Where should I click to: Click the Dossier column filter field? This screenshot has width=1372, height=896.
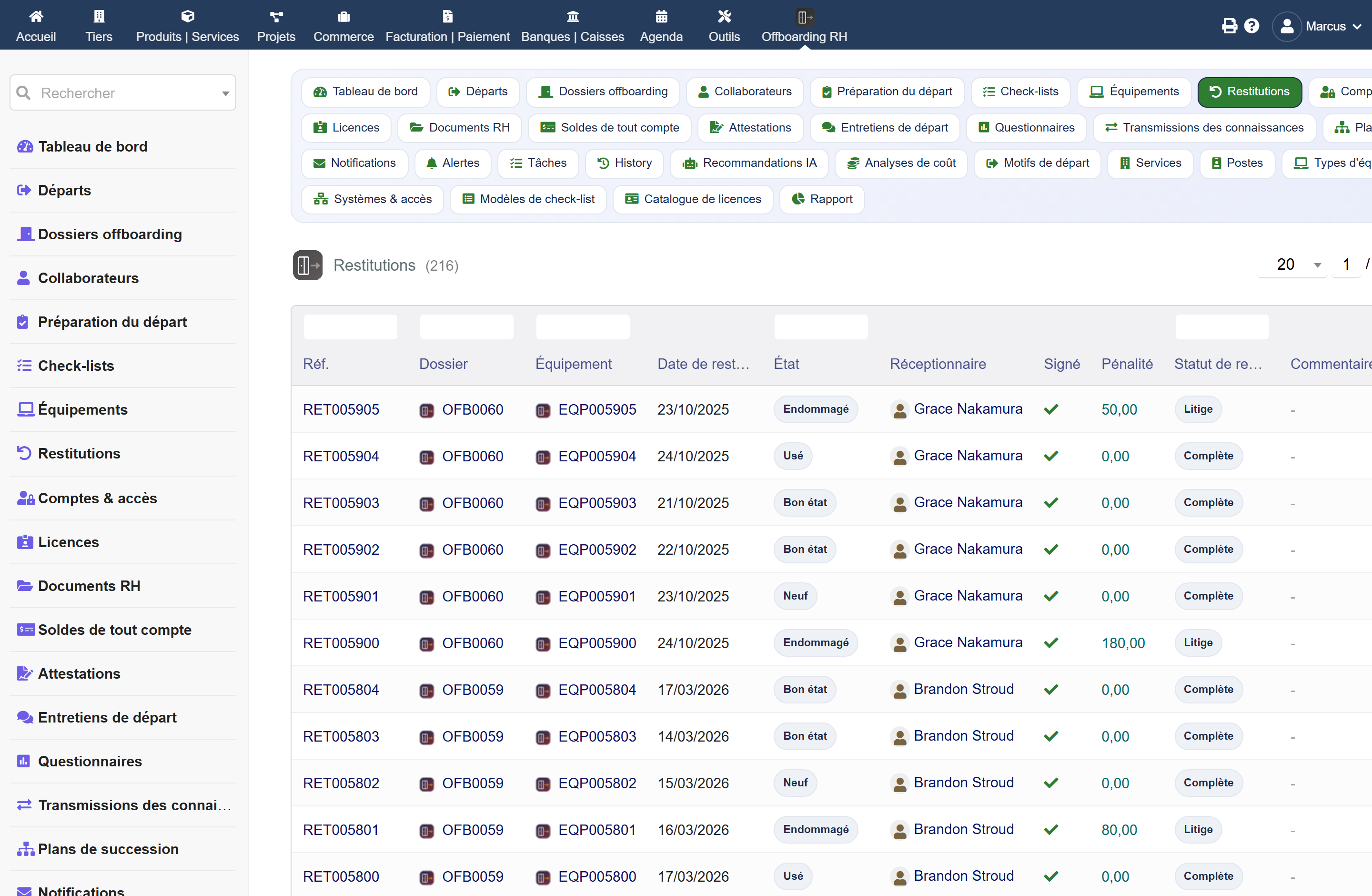coord(466,327)
